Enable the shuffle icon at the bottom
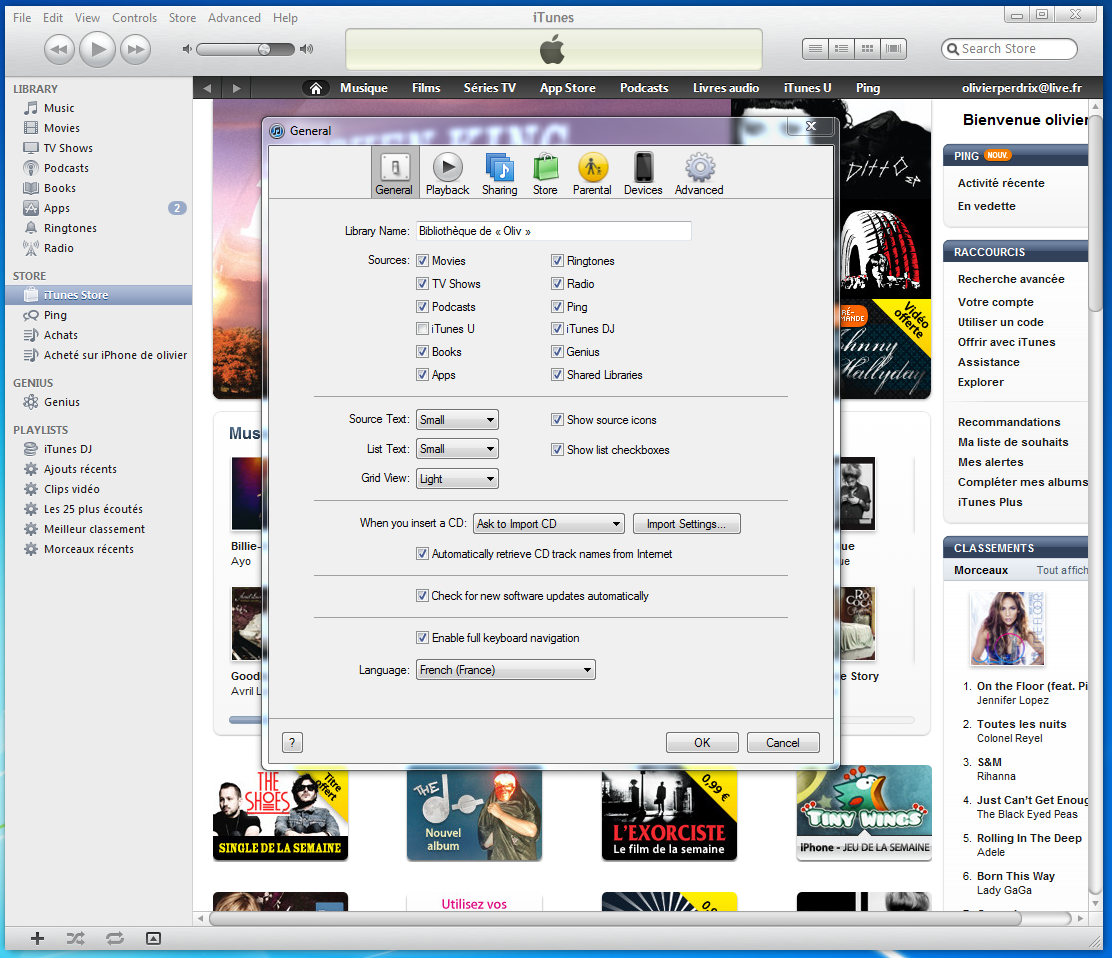The width and height of the screenshot is (1112, 958). coord(75,938)
